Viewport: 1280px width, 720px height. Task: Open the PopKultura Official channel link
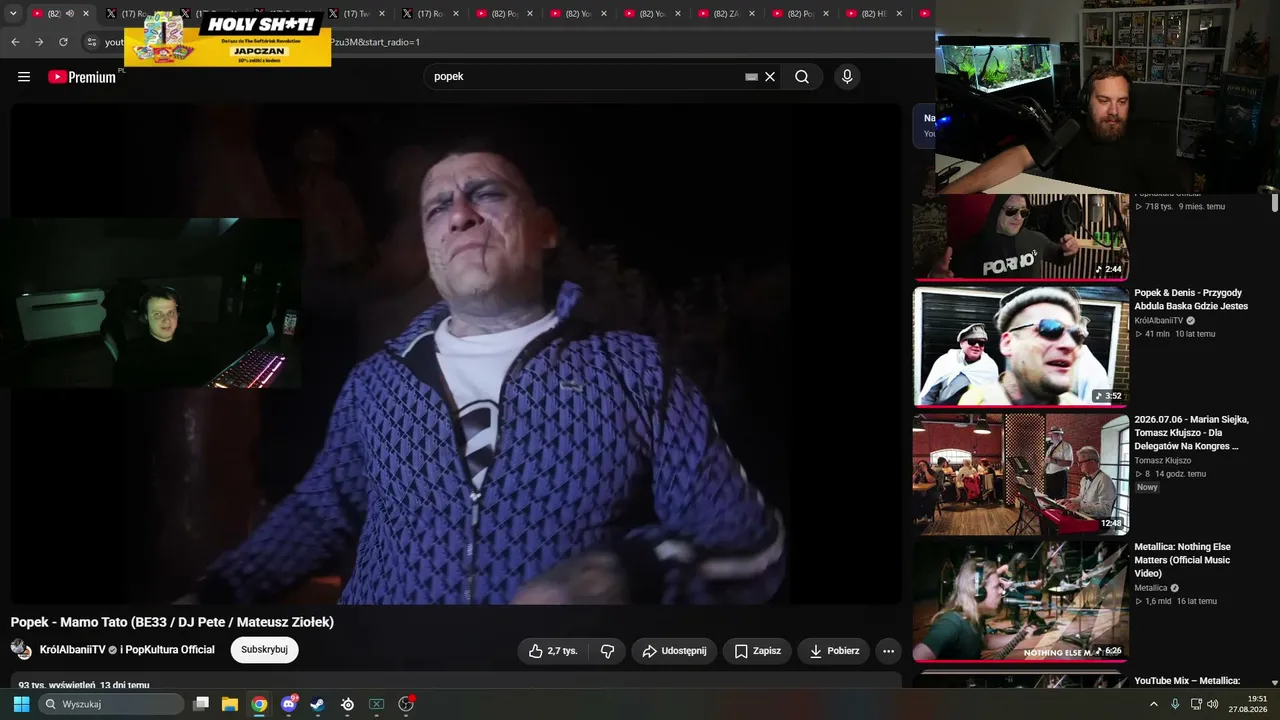point(170,650)
